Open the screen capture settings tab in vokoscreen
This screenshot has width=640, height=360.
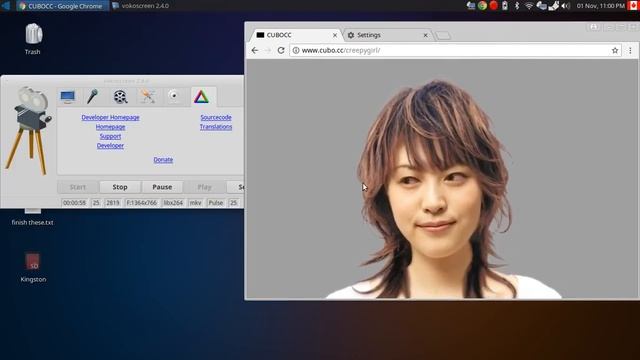pos(68,97)
